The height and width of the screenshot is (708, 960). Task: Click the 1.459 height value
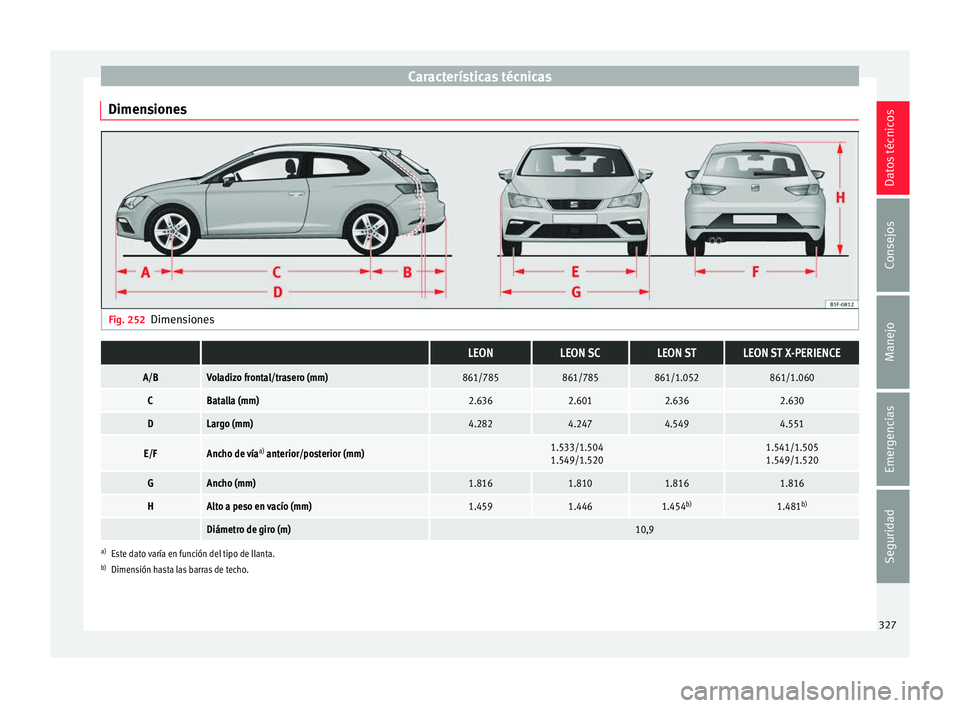click(480, 507)
